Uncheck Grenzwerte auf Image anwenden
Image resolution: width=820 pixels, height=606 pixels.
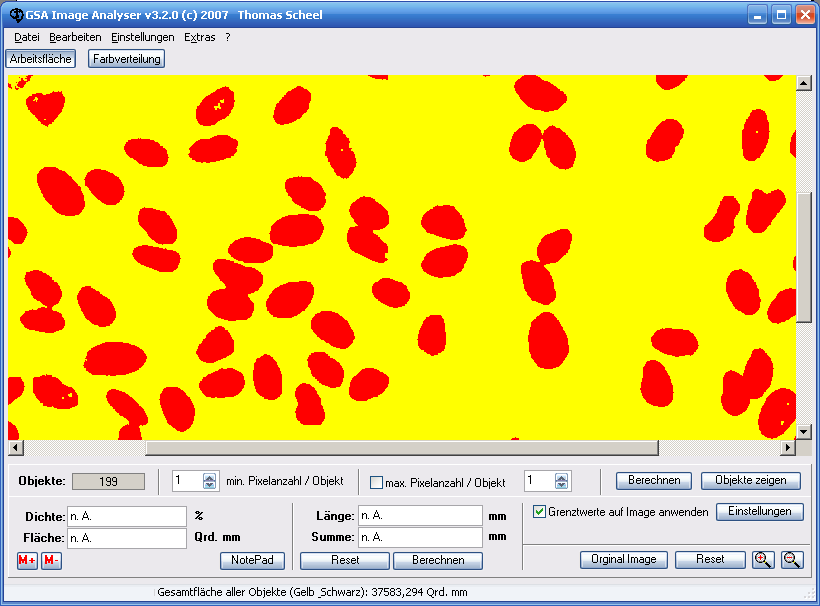point(539,511)
